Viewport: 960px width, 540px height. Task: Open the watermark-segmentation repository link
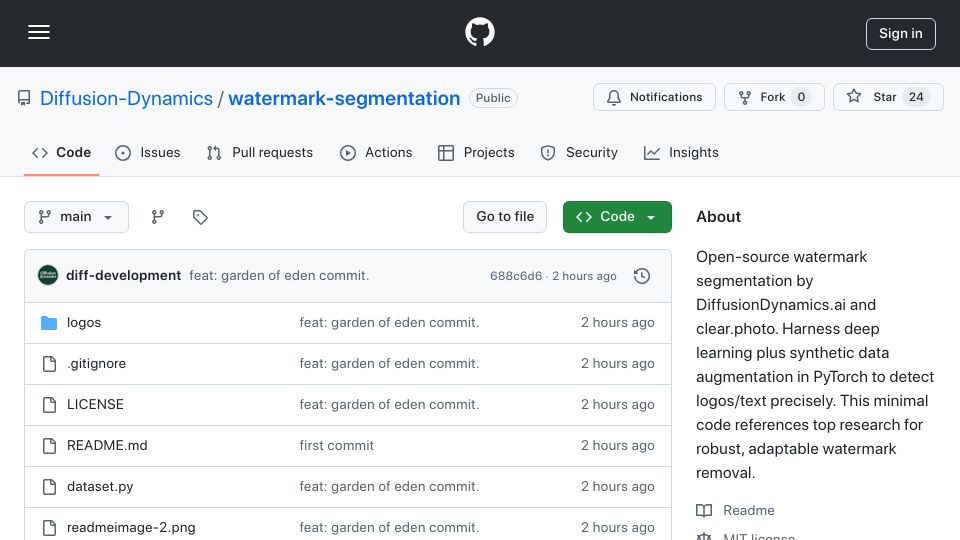click(x=343, y=98)
